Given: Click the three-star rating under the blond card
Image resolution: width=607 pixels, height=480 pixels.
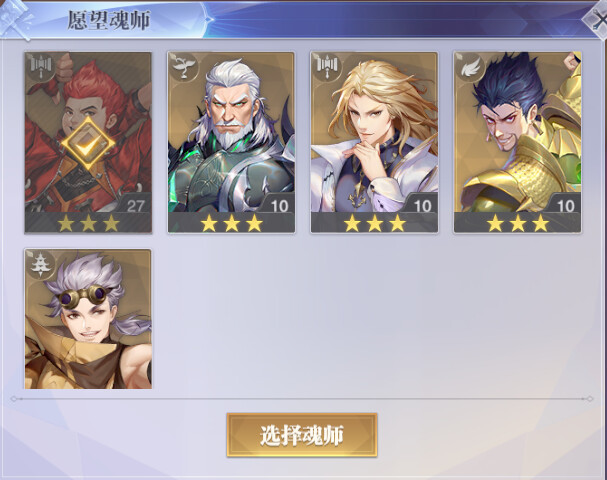Looking at the screenshot, I should pyautogui.click(x=374, y=223).
